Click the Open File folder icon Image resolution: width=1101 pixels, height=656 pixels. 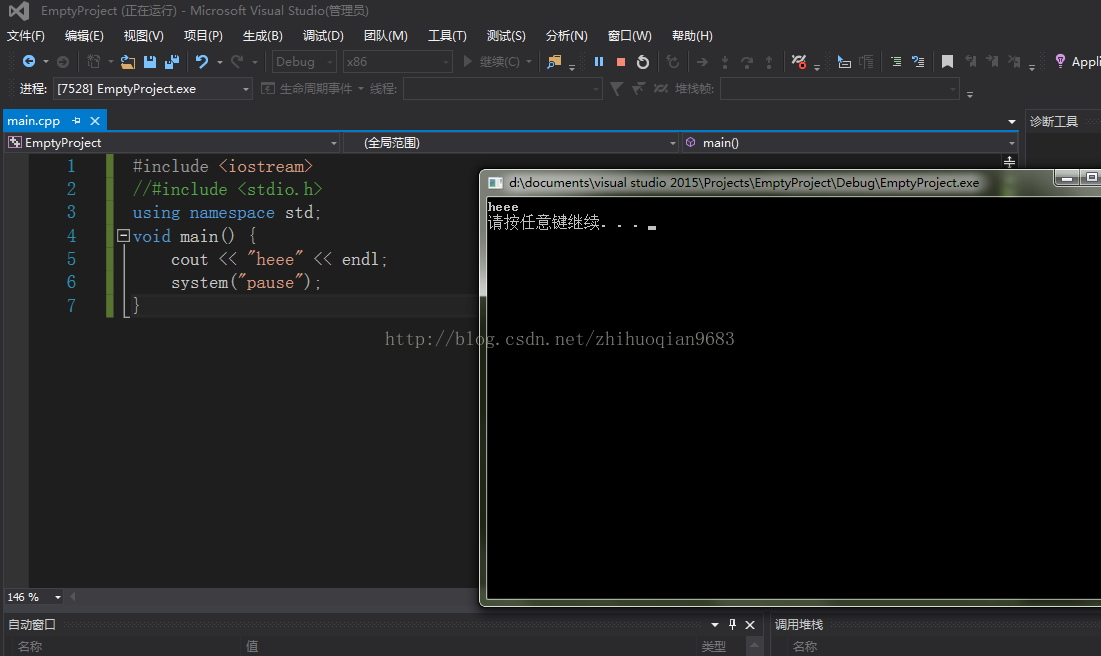pos(128,62)
